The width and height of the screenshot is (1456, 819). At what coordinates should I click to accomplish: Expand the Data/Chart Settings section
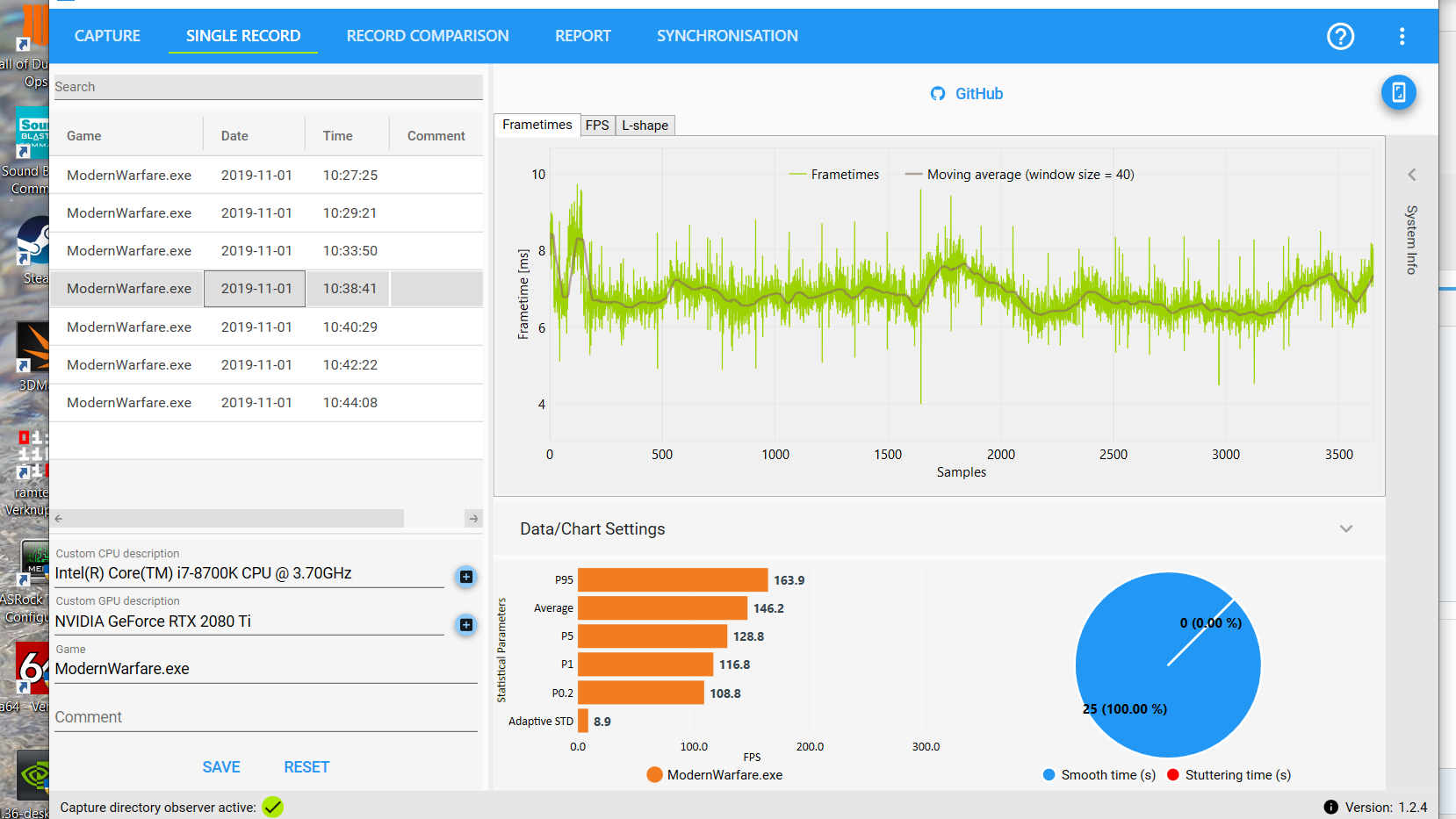pos(1346,528)
